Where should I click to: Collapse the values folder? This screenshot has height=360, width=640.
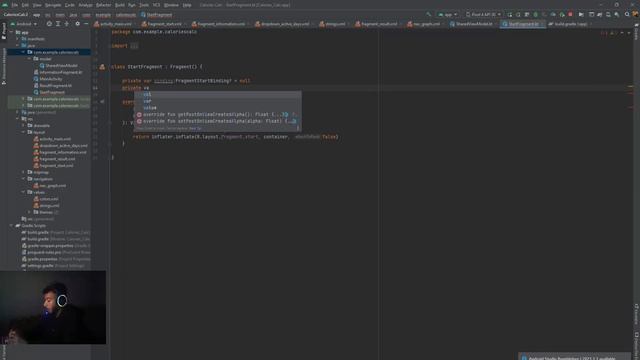click(23, 192)
